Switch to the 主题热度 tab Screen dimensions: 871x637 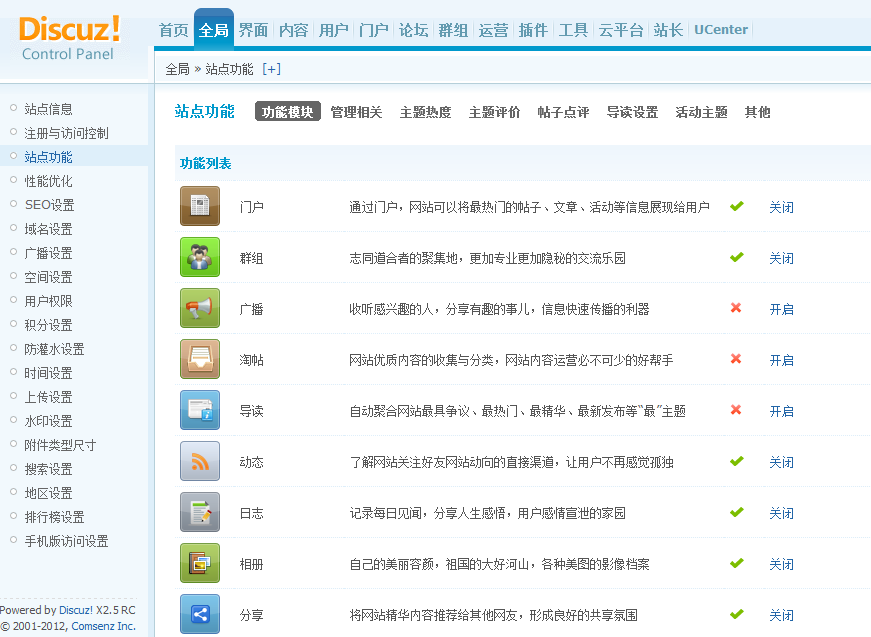[426, 112]
